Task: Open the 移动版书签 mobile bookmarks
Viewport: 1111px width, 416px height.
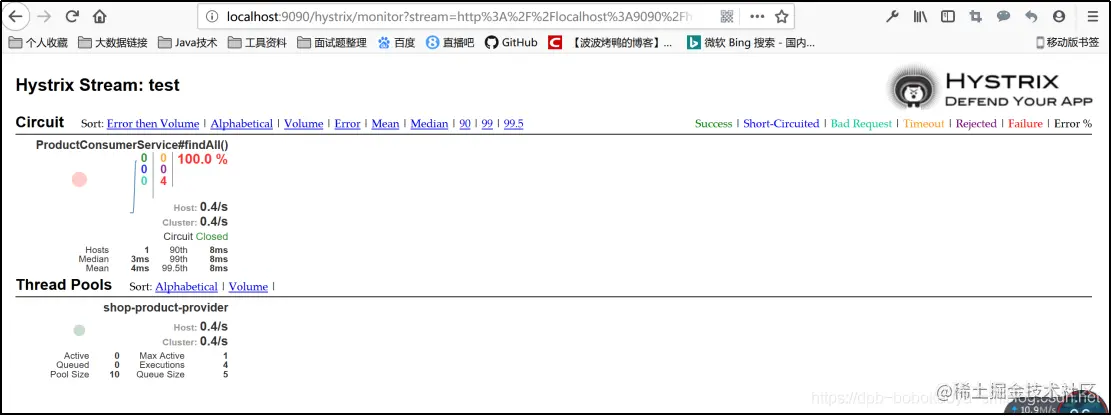Action: pyautogui.click(x=1067, y=43)
